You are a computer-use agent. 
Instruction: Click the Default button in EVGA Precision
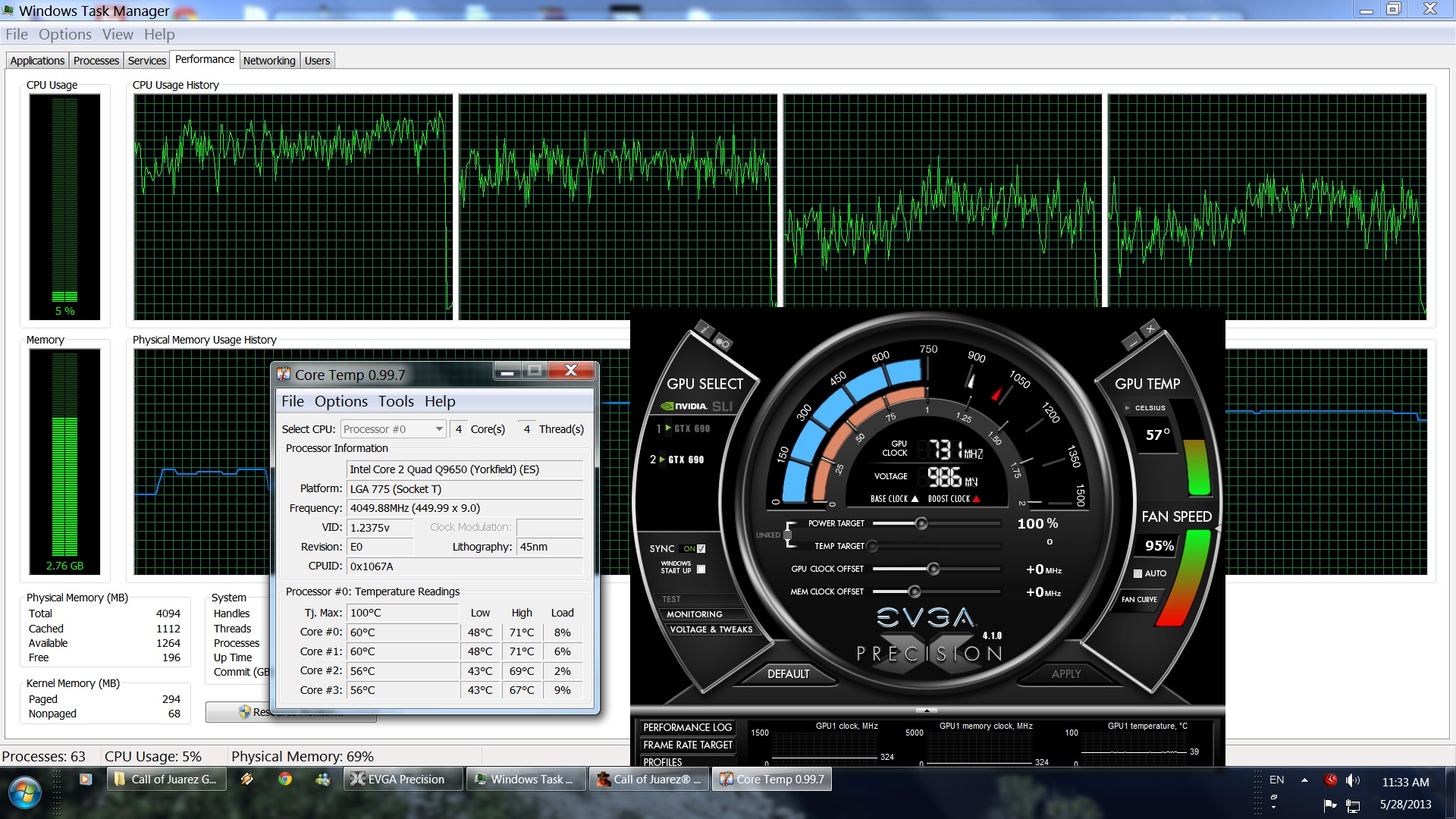pyautogui.click(x=788, y=673)
